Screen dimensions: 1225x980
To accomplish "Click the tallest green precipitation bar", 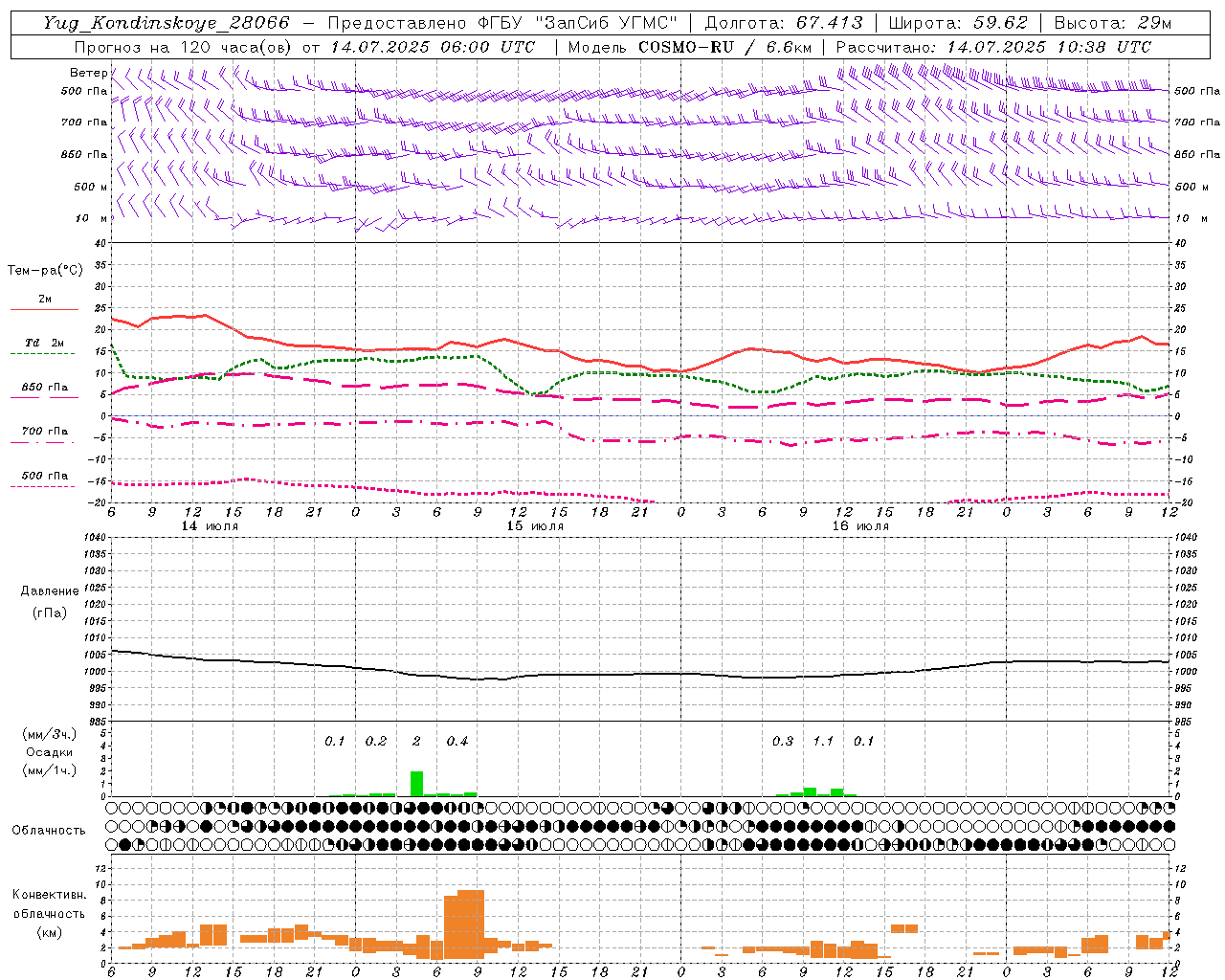I will (416, 784).
